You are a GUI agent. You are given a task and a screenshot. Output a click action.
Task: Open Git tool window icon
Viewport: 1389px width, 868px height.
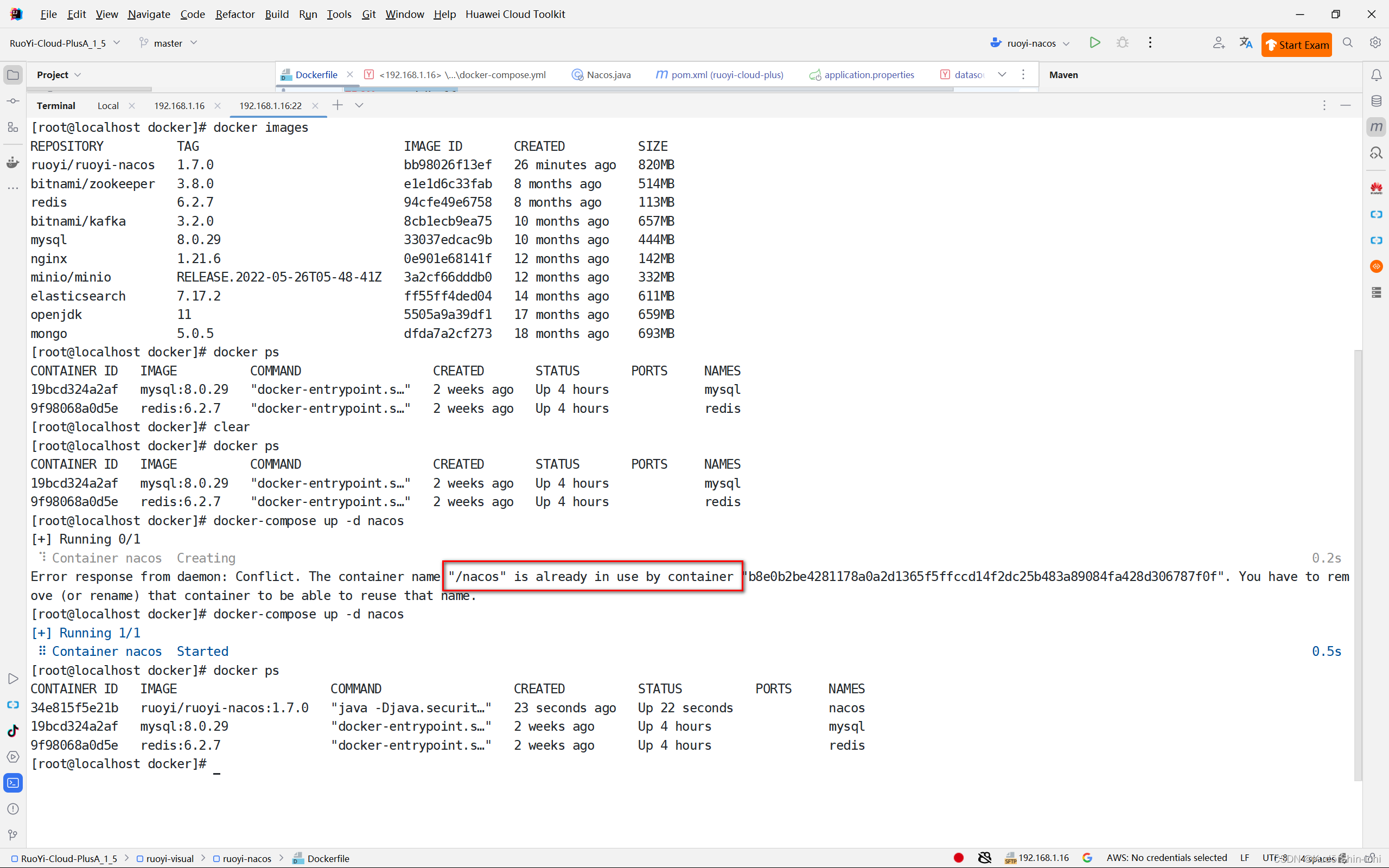[x=12, y=835]
